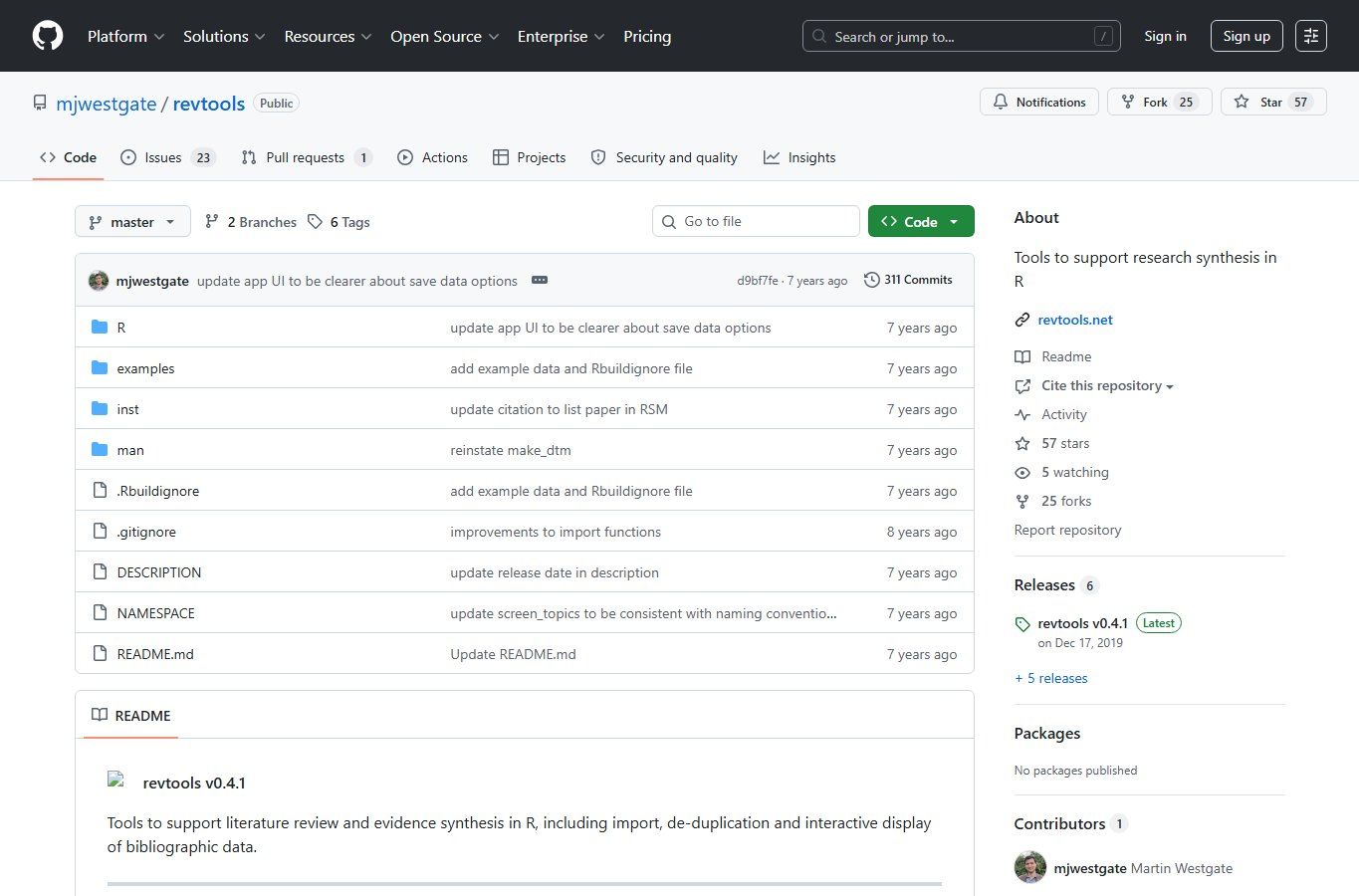Click the tag icon beside 6 Tags
Viewport: 1359px width, 896px height.
315,222
